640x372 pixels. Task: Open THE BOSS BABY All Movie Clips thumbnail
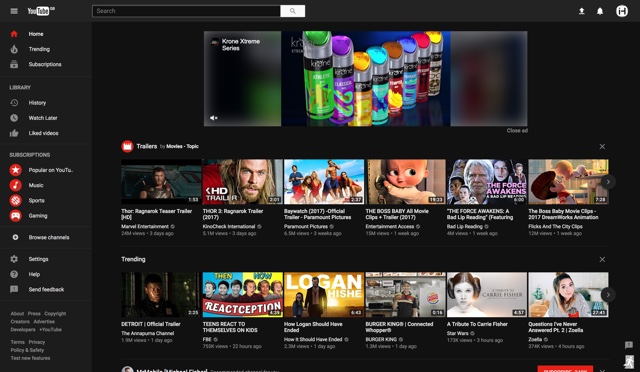point(405,182)
